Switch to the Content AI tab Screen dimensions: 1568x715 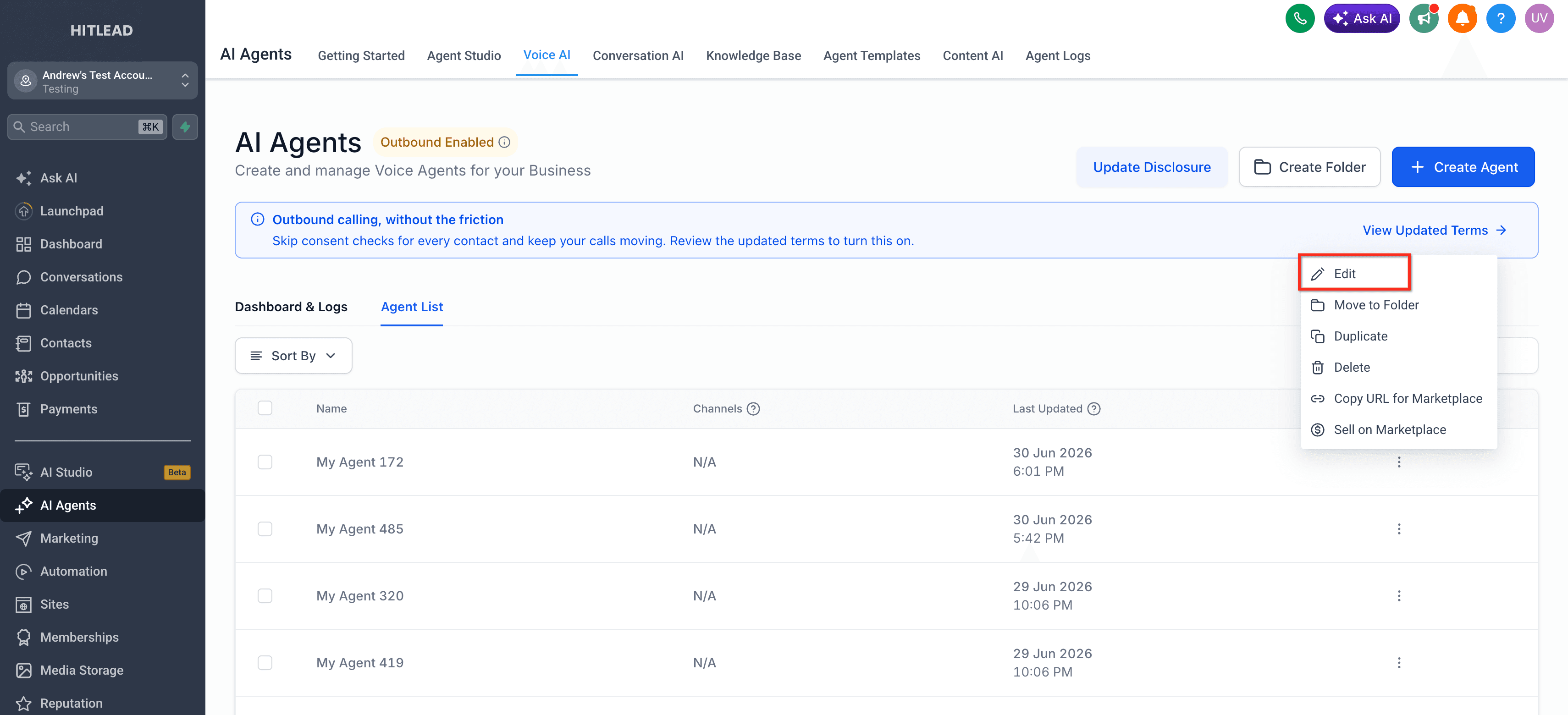pyautogui.click(x=973, y=55)
